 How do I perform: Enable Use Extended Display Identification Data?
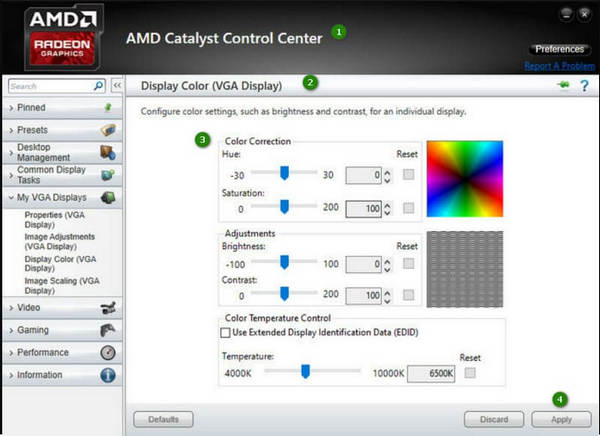coord(225,332)
